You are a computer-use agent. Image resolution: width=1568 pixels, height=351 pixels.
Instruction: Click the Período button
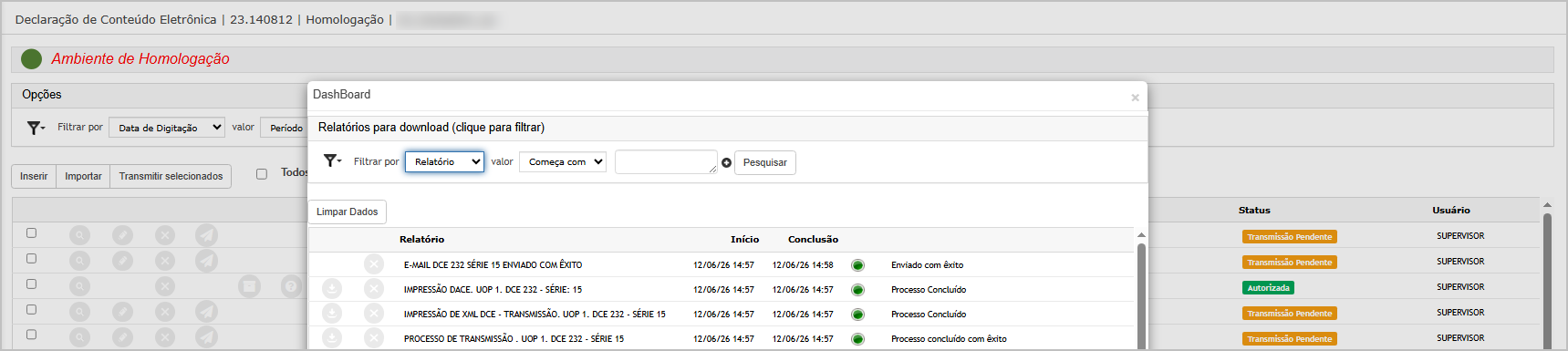pos(285,128)
